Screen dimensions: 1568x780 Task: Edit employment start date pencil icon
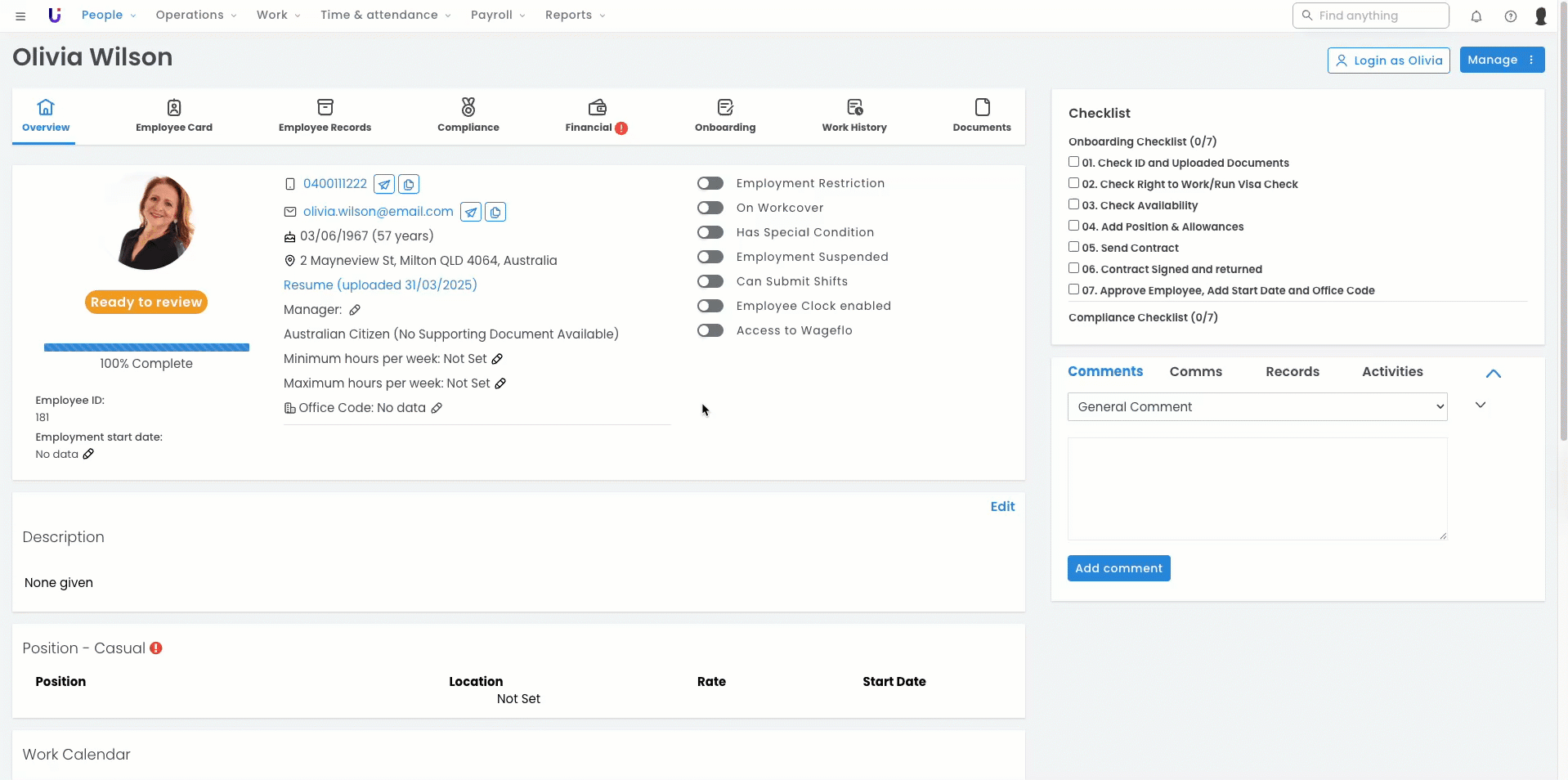coord(88,455)
